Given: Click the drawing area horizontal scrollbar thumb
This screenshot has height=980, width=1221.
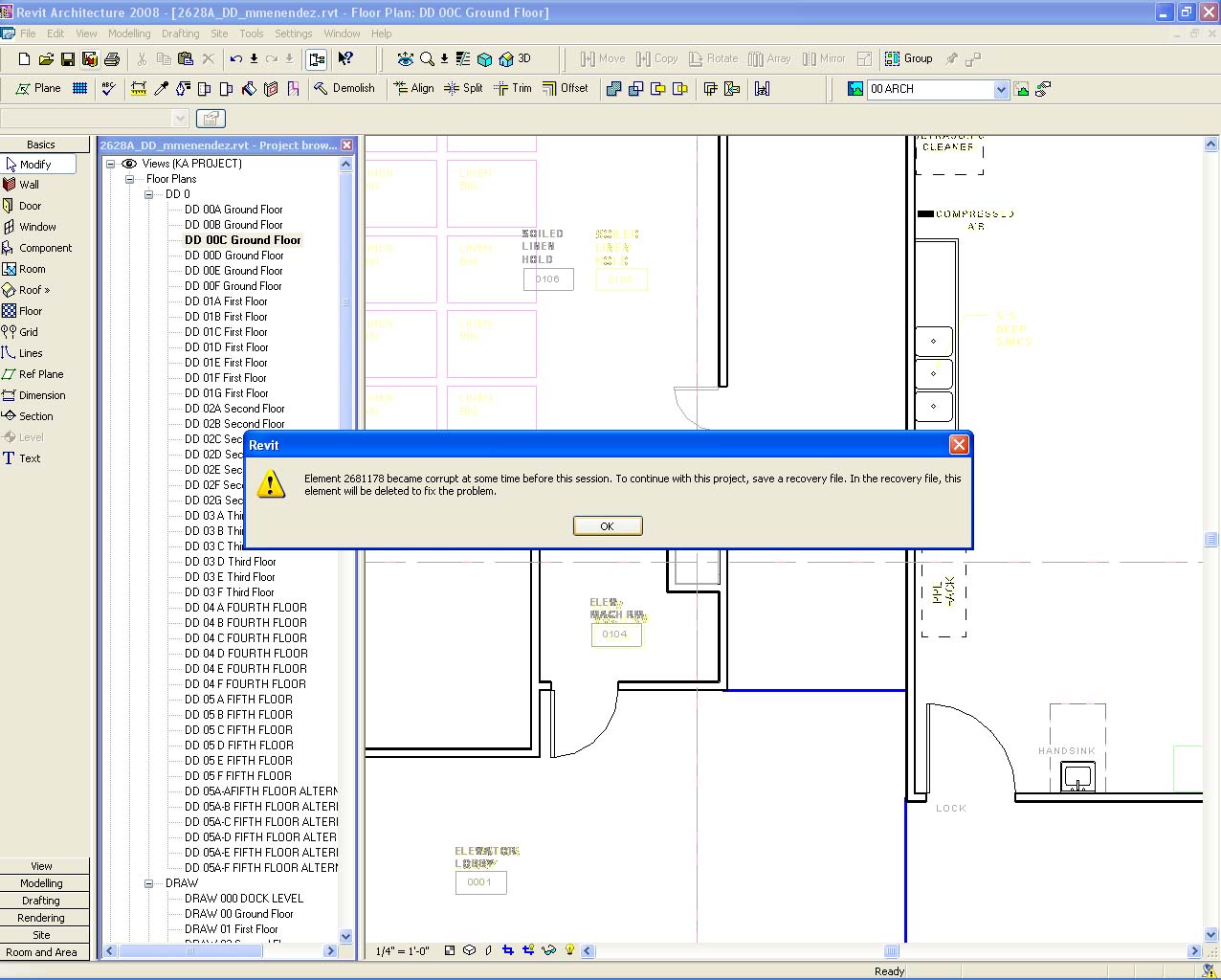Looking at the screenshot, I should pyautogui.click(x=891, y=951).
